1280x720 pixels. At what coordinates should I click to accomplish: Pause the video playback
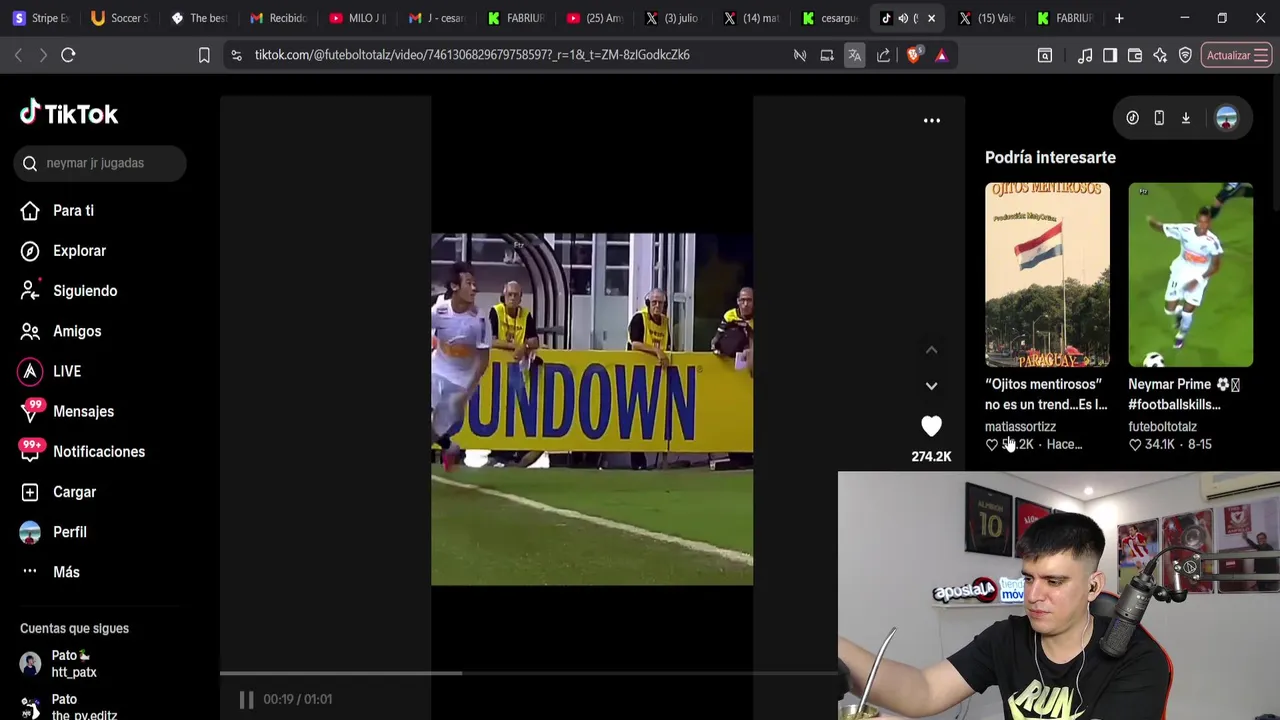246,699
